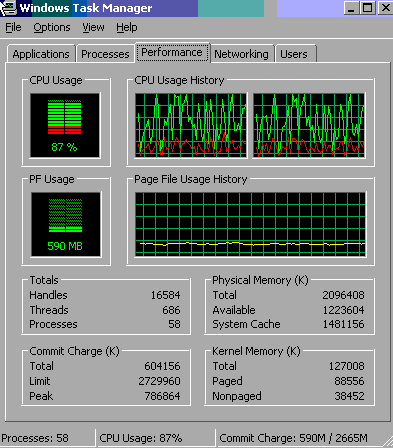
Task: Click the CPU Usage status bar section
Action: tap(141, 438)
